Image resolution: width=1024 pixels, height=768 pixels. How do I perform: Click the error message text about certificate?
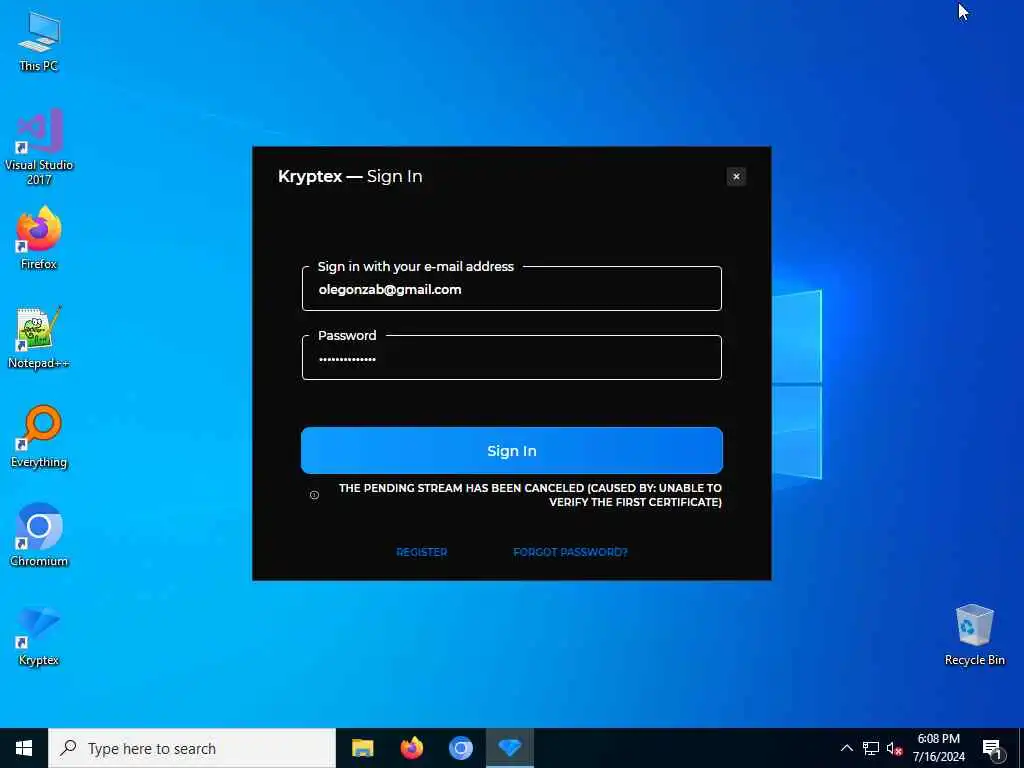[530, 495]
